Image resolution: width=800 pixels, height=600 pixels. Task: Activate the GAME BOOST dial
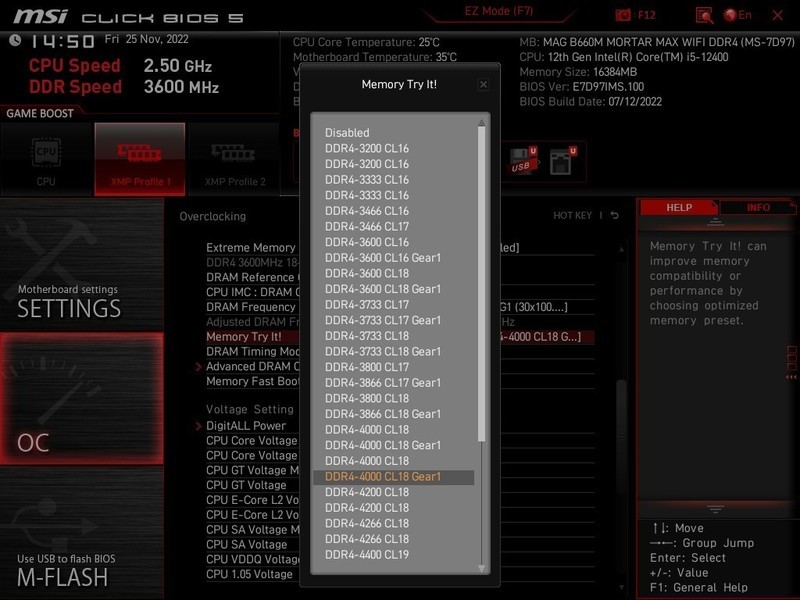point(38,112)
